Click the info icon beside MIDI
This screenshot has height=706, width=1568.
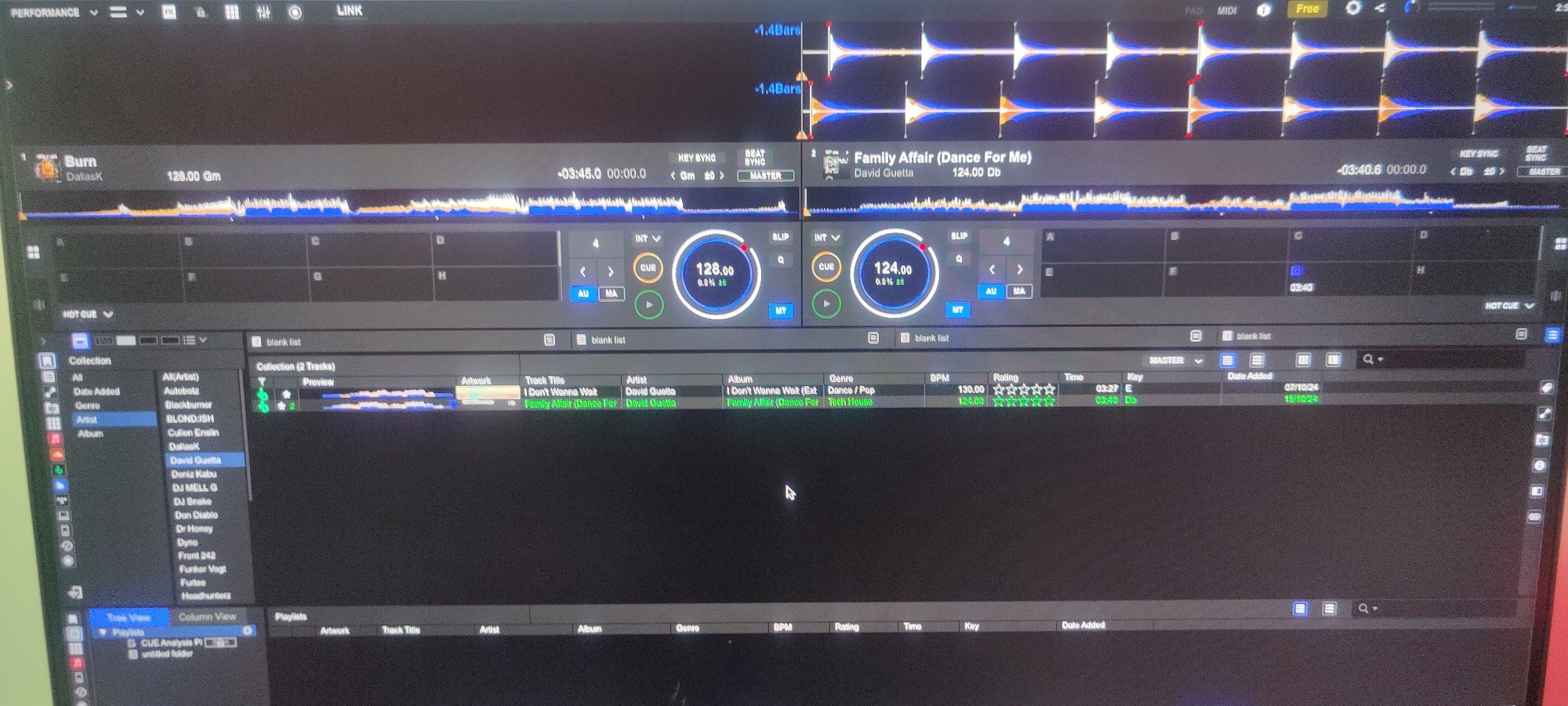coord(1264,10)
